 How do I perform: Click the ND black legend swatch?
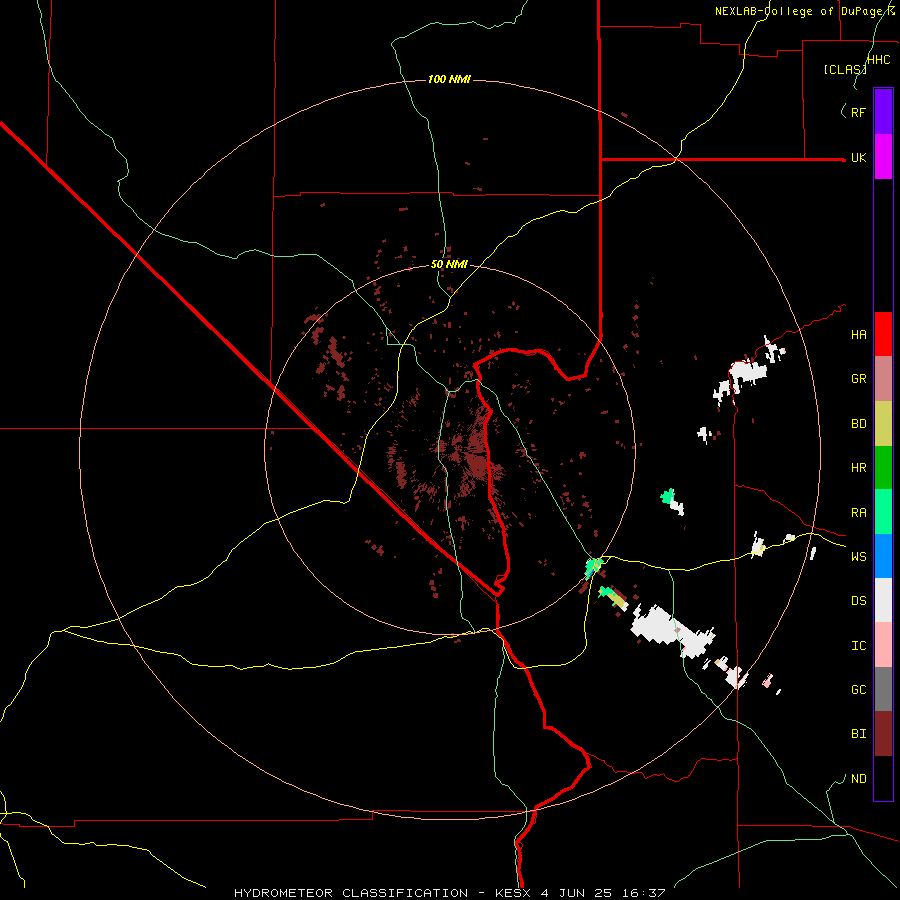pos(883,778)
